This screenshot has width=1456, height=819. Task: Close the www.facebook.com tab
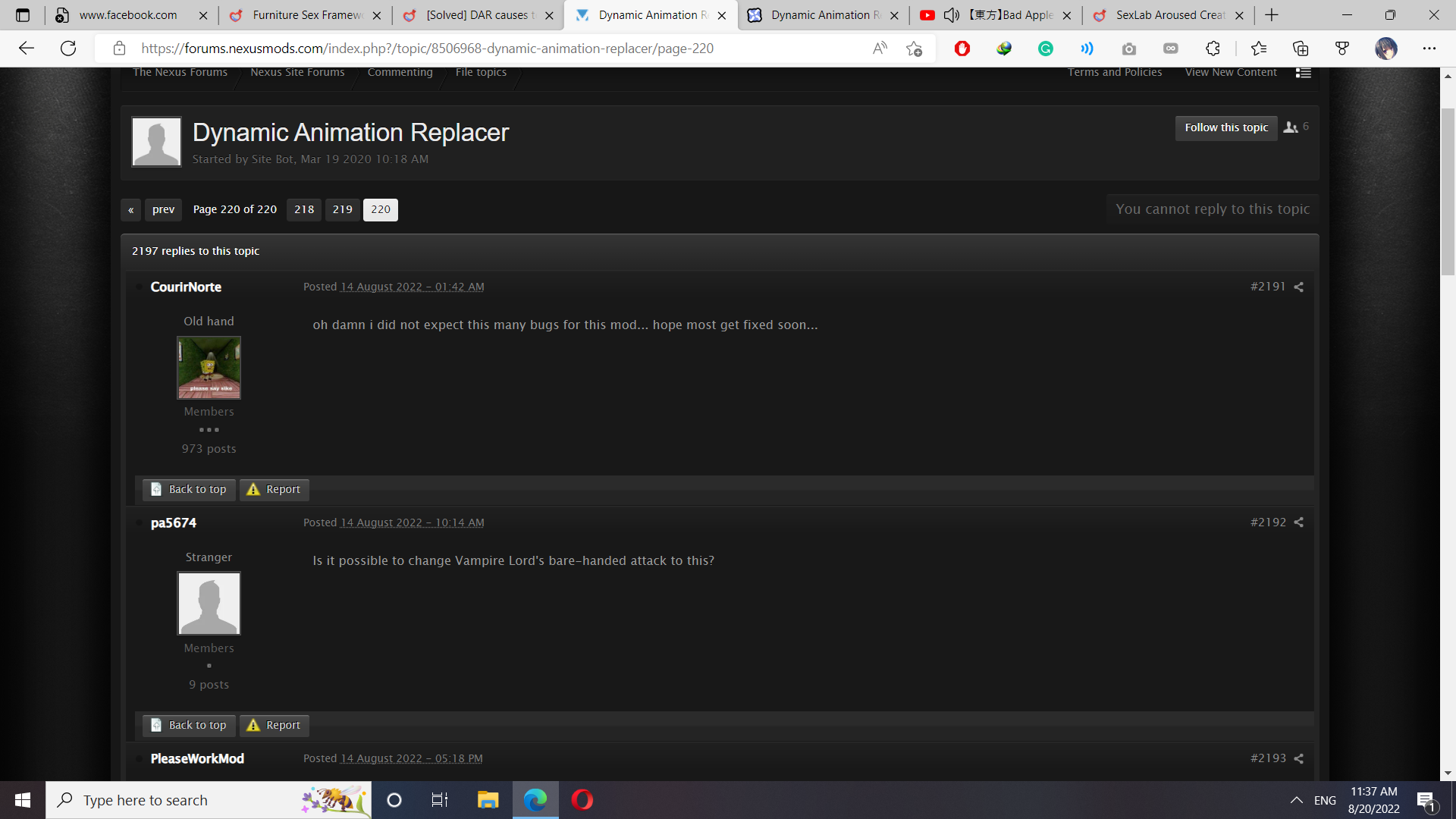click(203, 15)
